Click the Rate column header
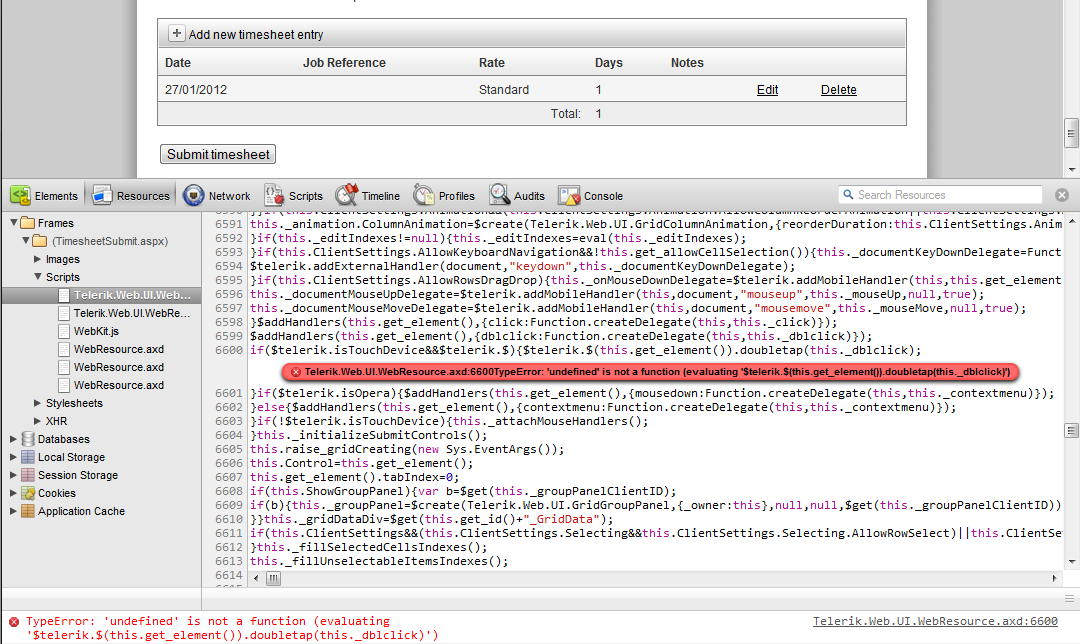Image resolution: width=1080 pixels, height=644 pixels. pyautogui.click(x=492, y=63)
